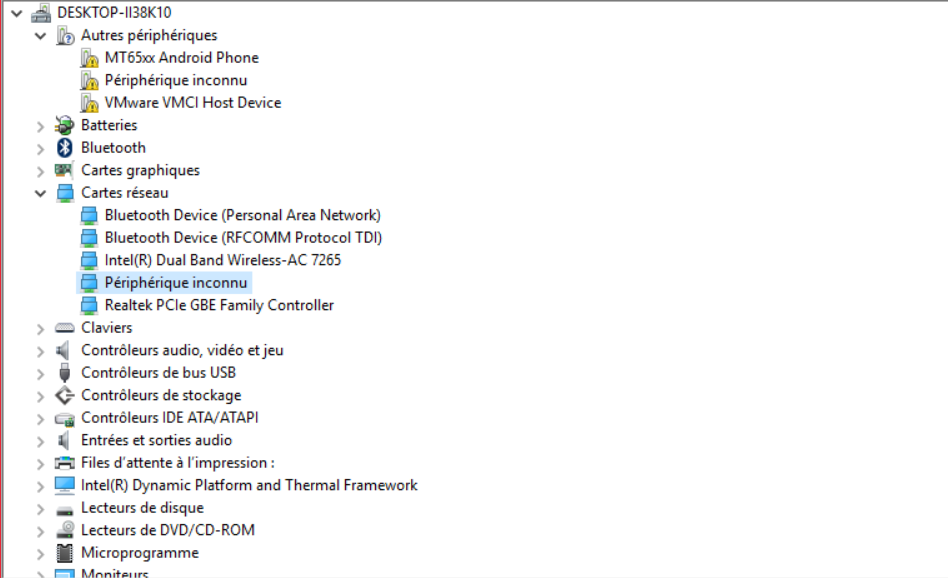Click the Batteries category icon
948x578 pixels.
(x=65, y=125)
